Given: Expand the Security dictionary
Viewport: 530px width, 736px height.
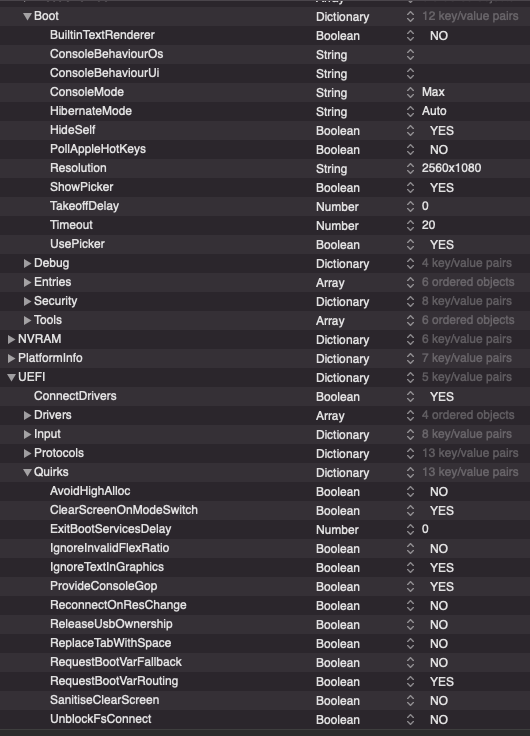Looking at the screenshot, I should pos(27,301).
